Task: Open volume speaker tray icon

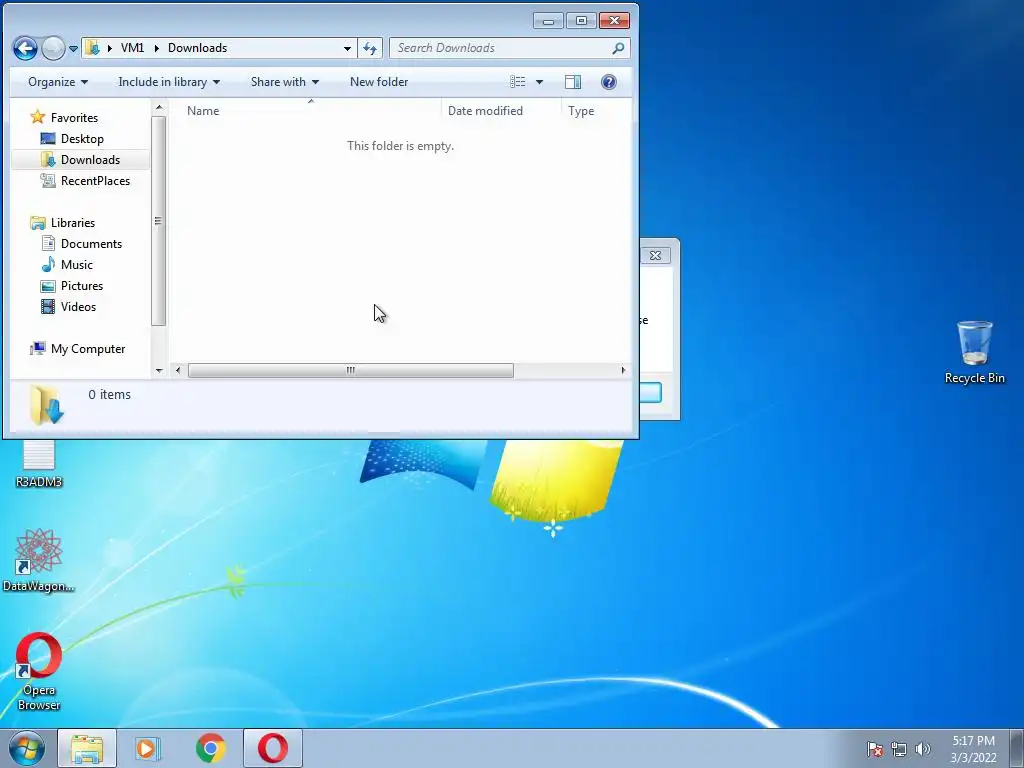Action: 922,749
